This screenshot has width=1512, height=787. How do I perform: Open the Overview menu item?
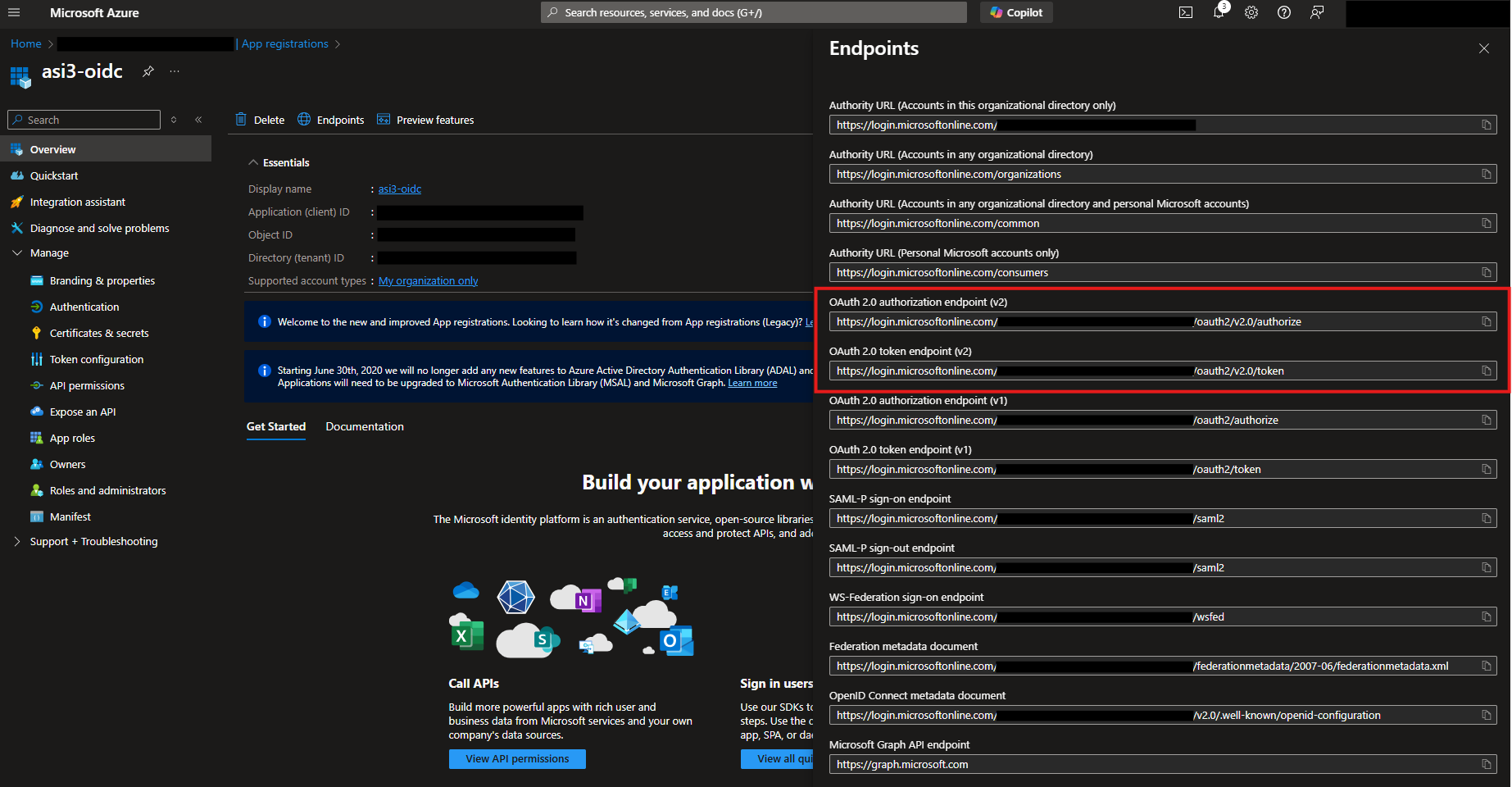106,149
